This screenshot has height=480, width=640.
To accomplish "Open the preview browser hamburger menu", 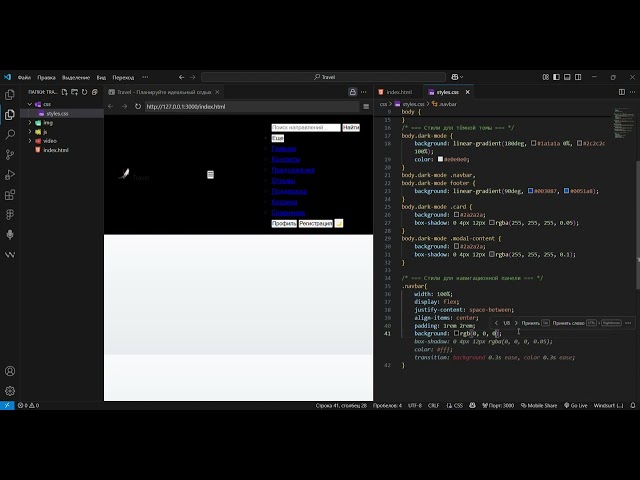I will [366, 107].
